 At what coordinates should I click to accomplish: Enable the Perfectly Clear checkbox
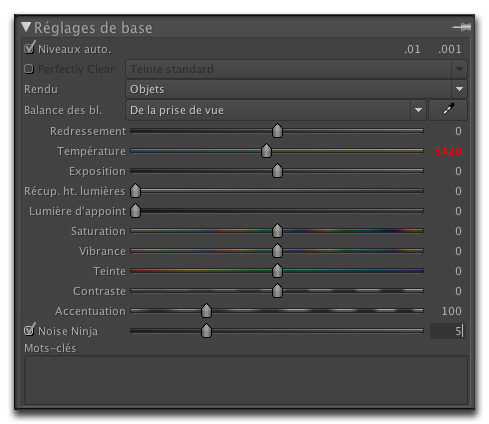click(x=29, y=69)
